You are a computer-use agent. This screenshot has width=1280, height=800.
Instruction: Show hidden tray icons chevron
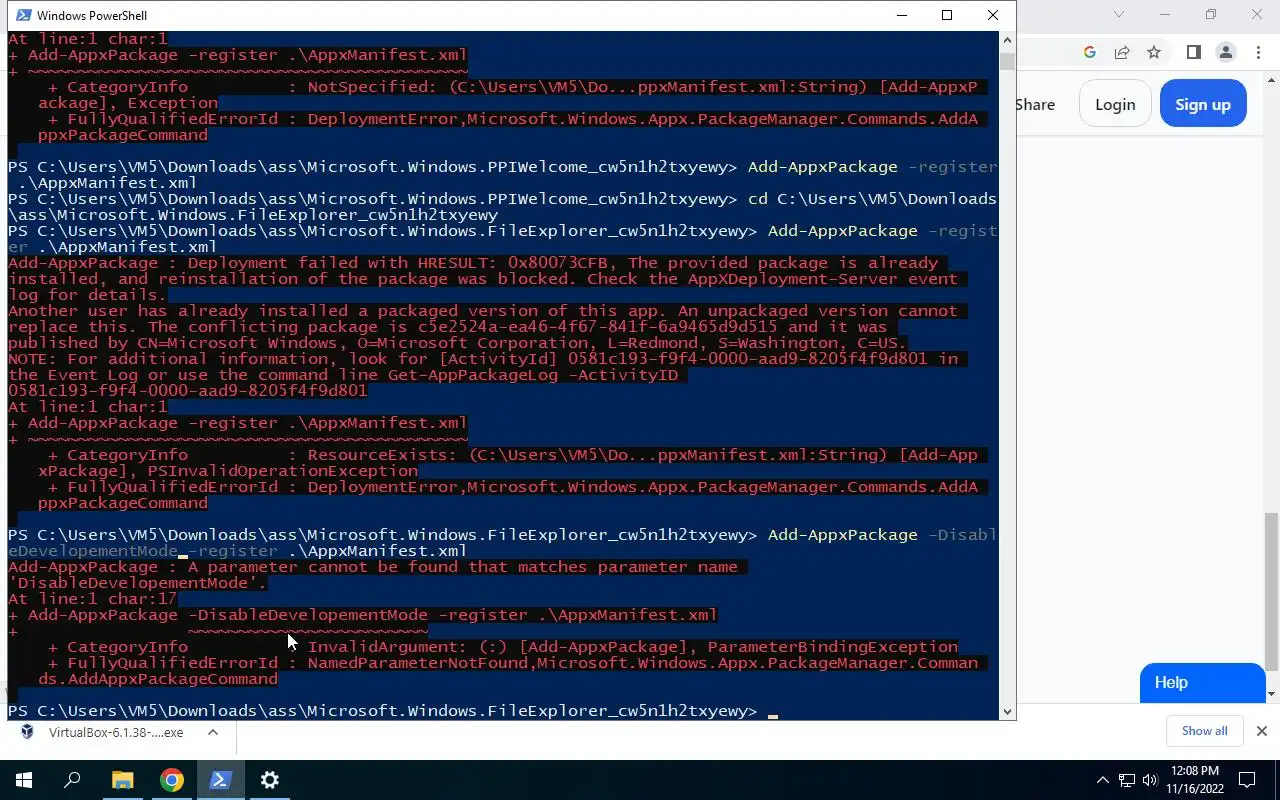pos(1103,780)
